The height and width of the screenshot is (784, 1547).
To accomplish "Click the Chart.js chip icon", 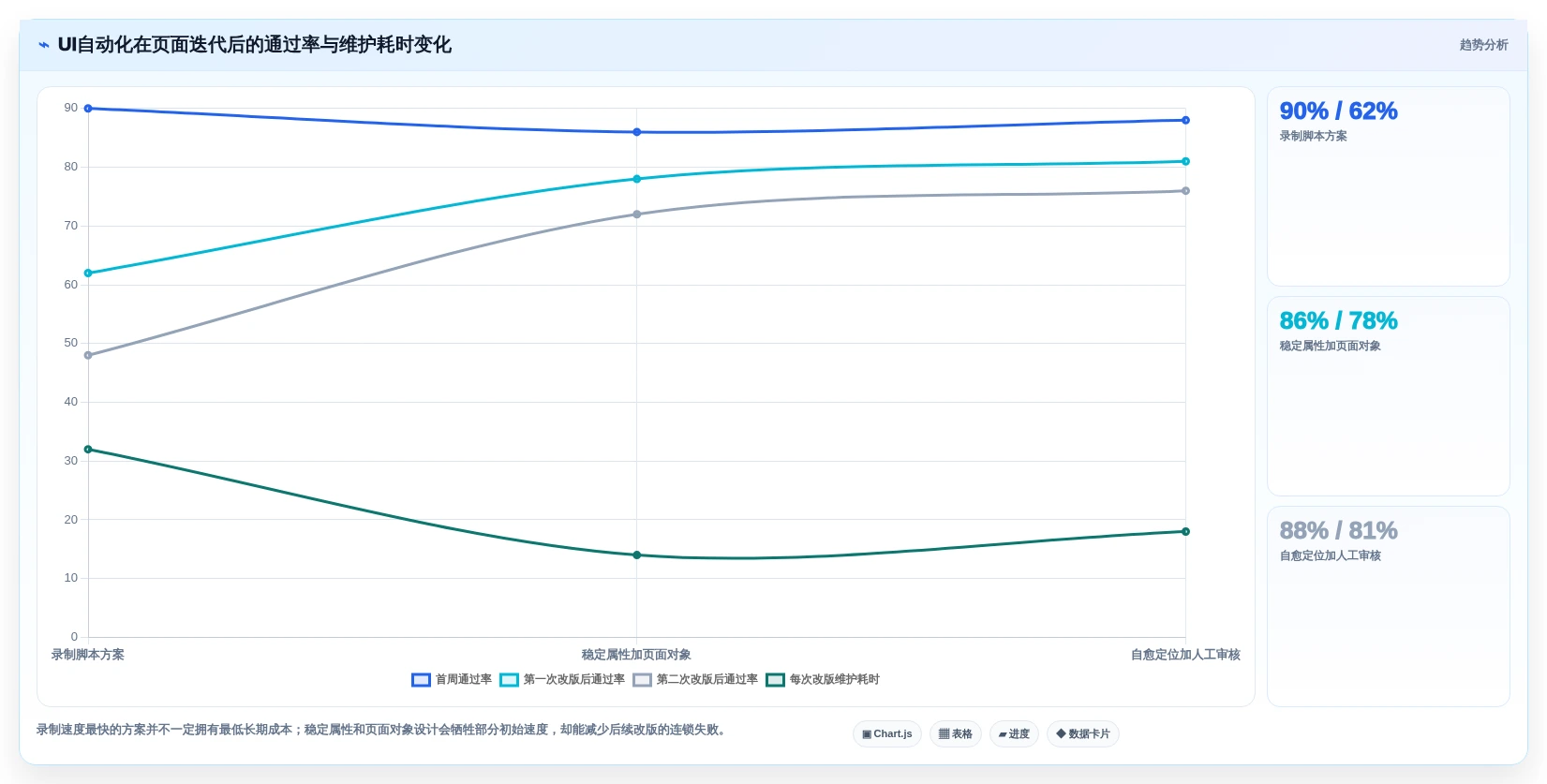I will (x=867, y=734).
